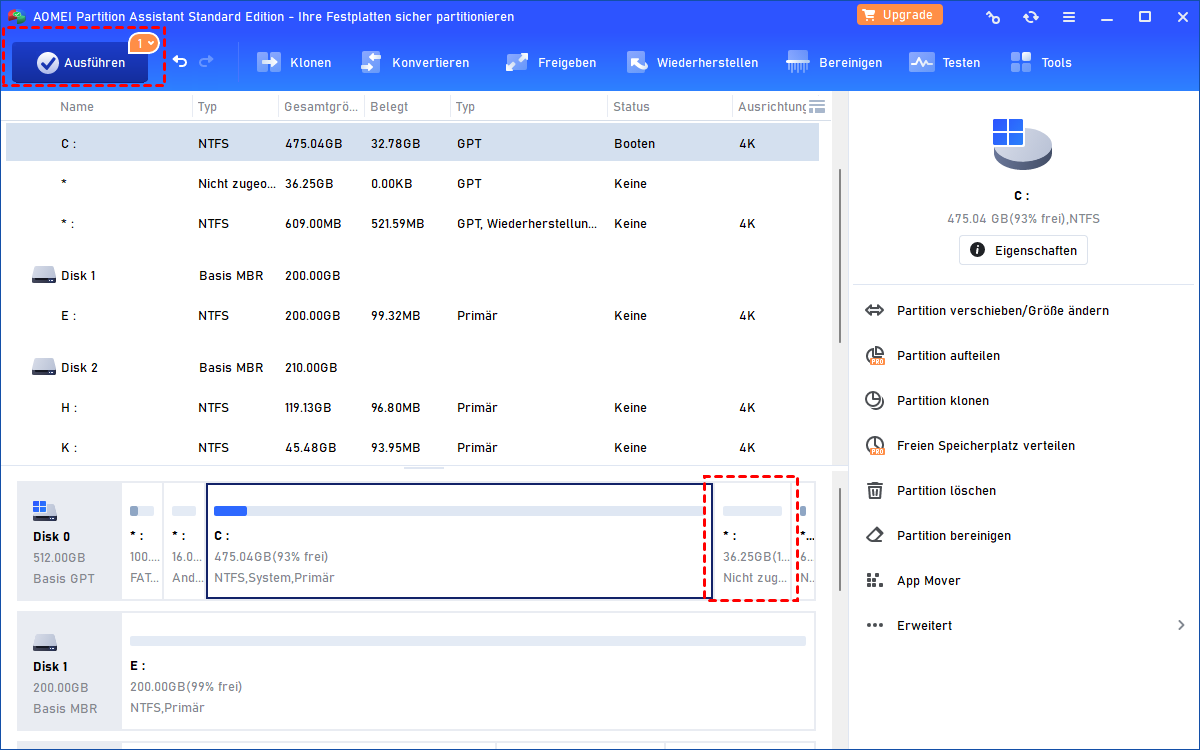The height and width of the screenshot is (750, 1200).
Task: Select the C: 475.04GB partition block
Action: pyautogui.click(x=458, y=541)
